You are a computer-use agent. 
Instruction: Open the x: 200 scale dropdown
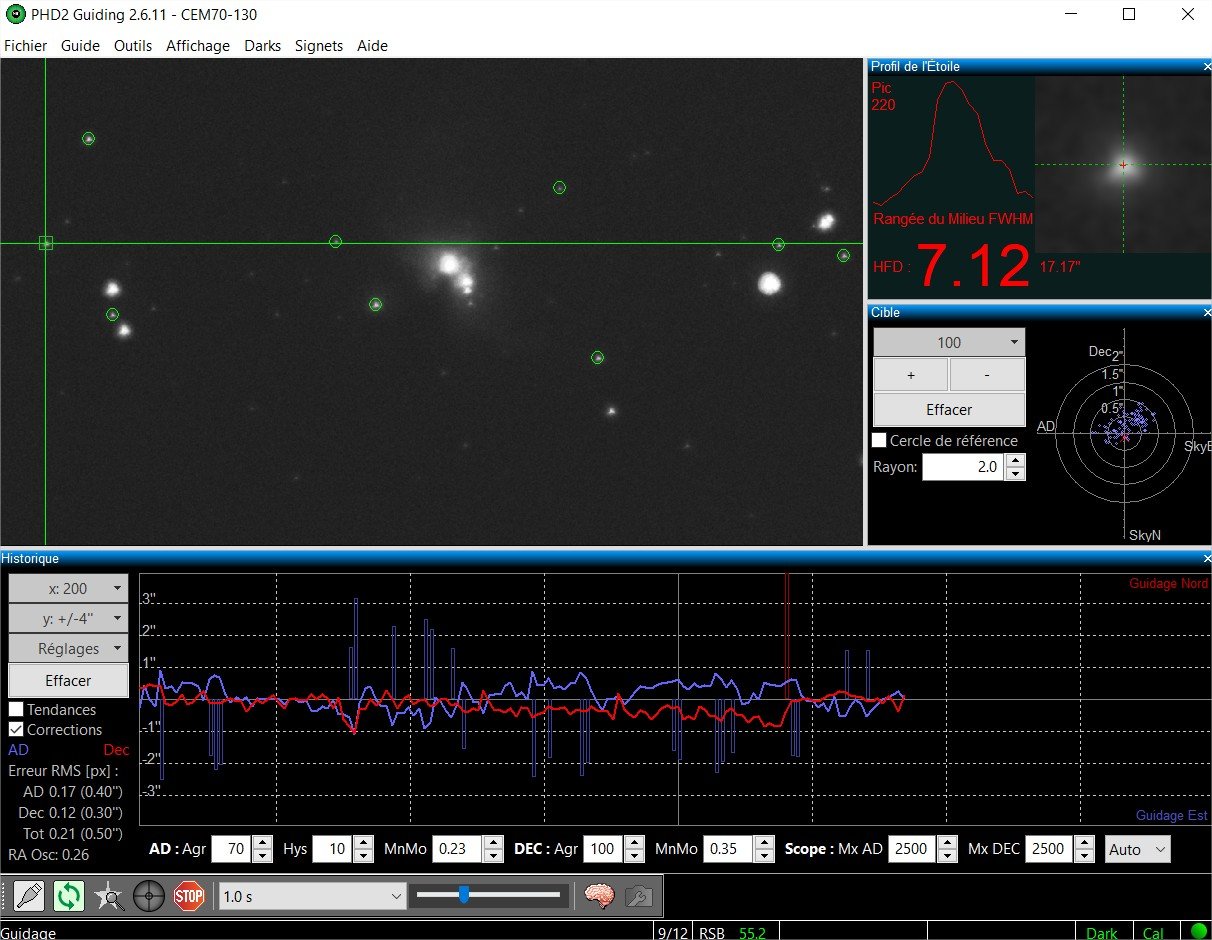click(67, 588)
